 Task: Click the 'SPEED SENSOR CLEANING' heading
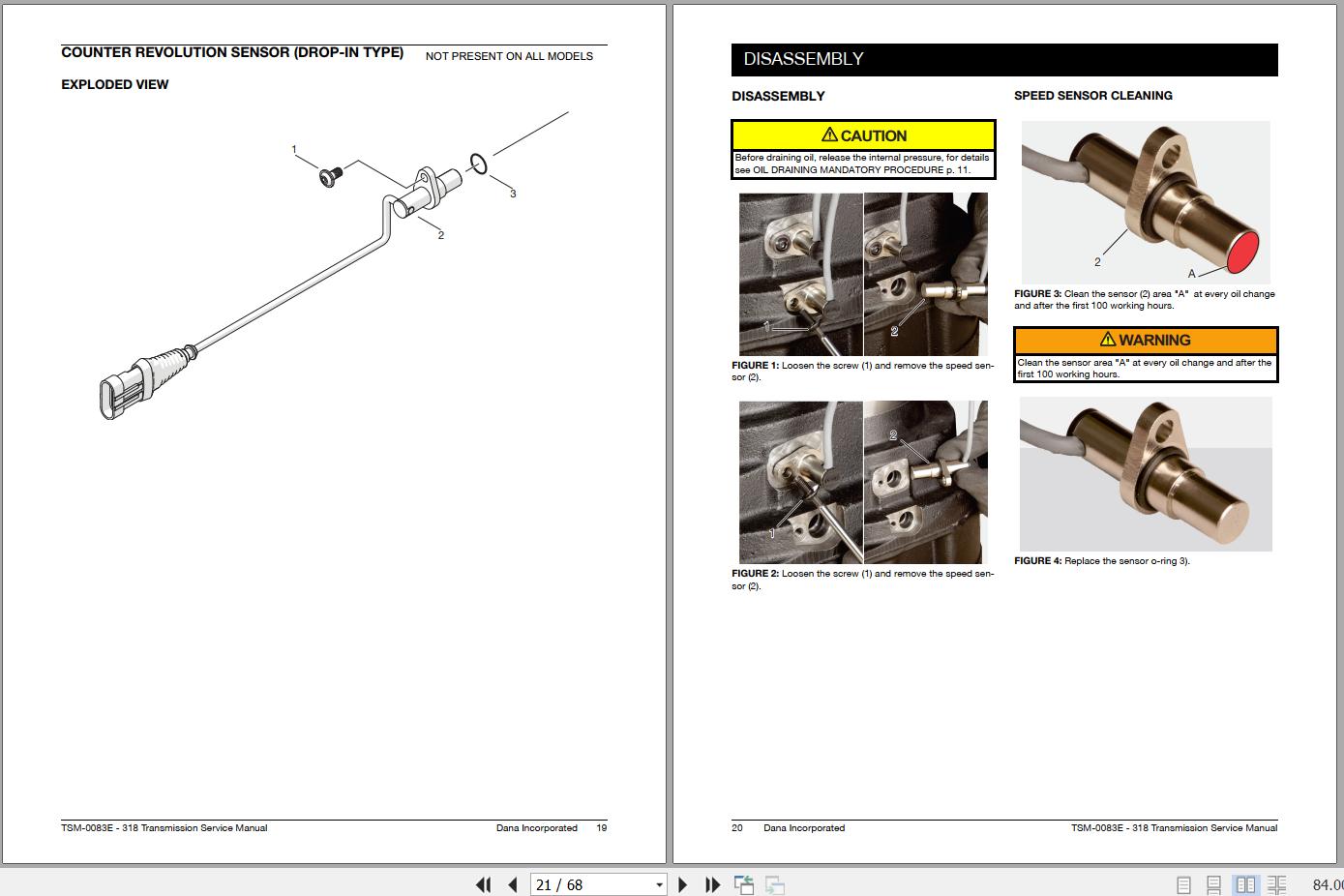tap(1093, 96)
